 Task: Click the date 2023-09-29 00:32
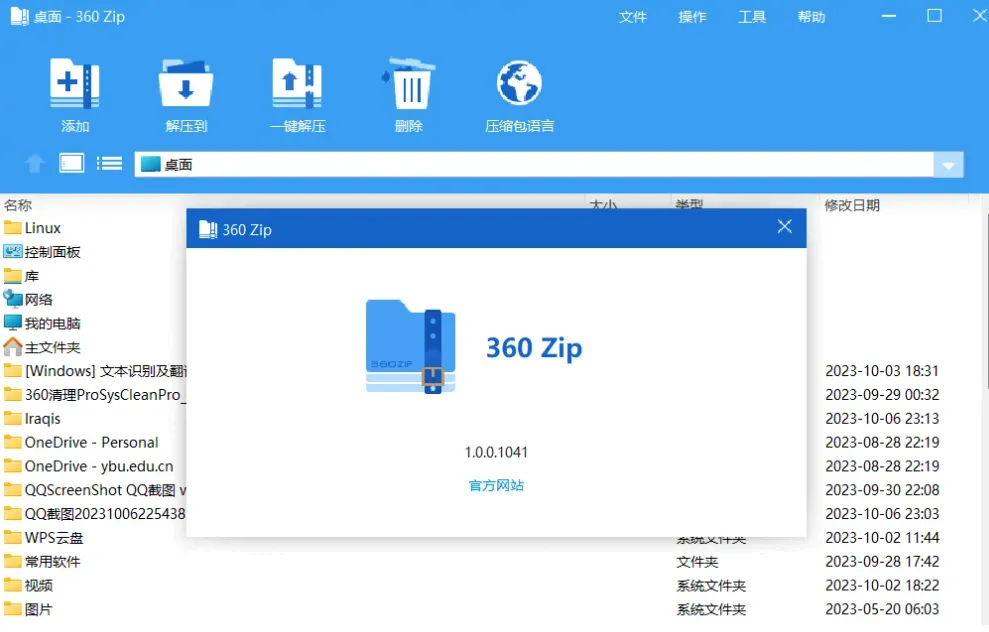click(882, 395)
